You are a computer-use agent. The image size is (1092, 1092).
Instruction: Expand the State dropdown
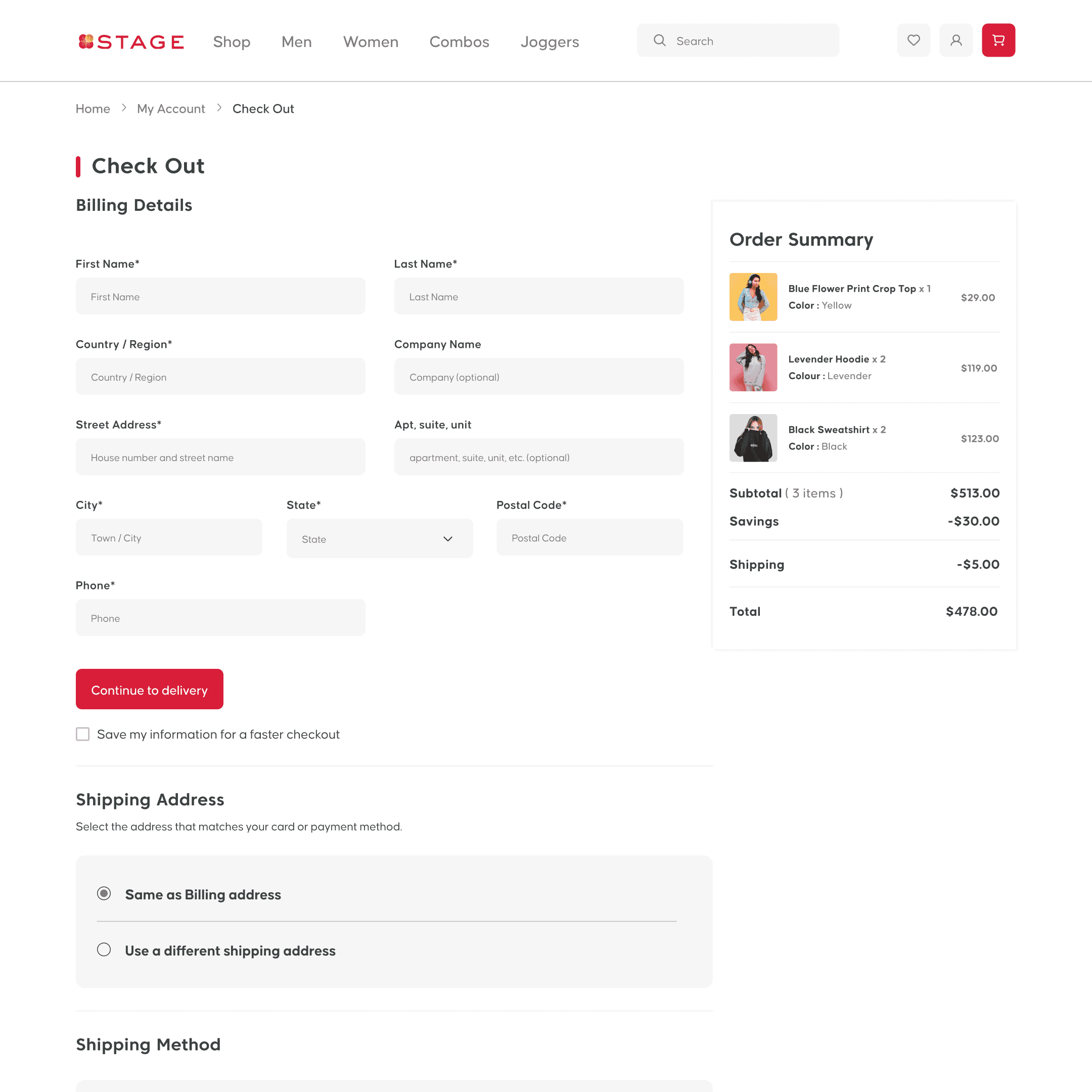point(379,538)
